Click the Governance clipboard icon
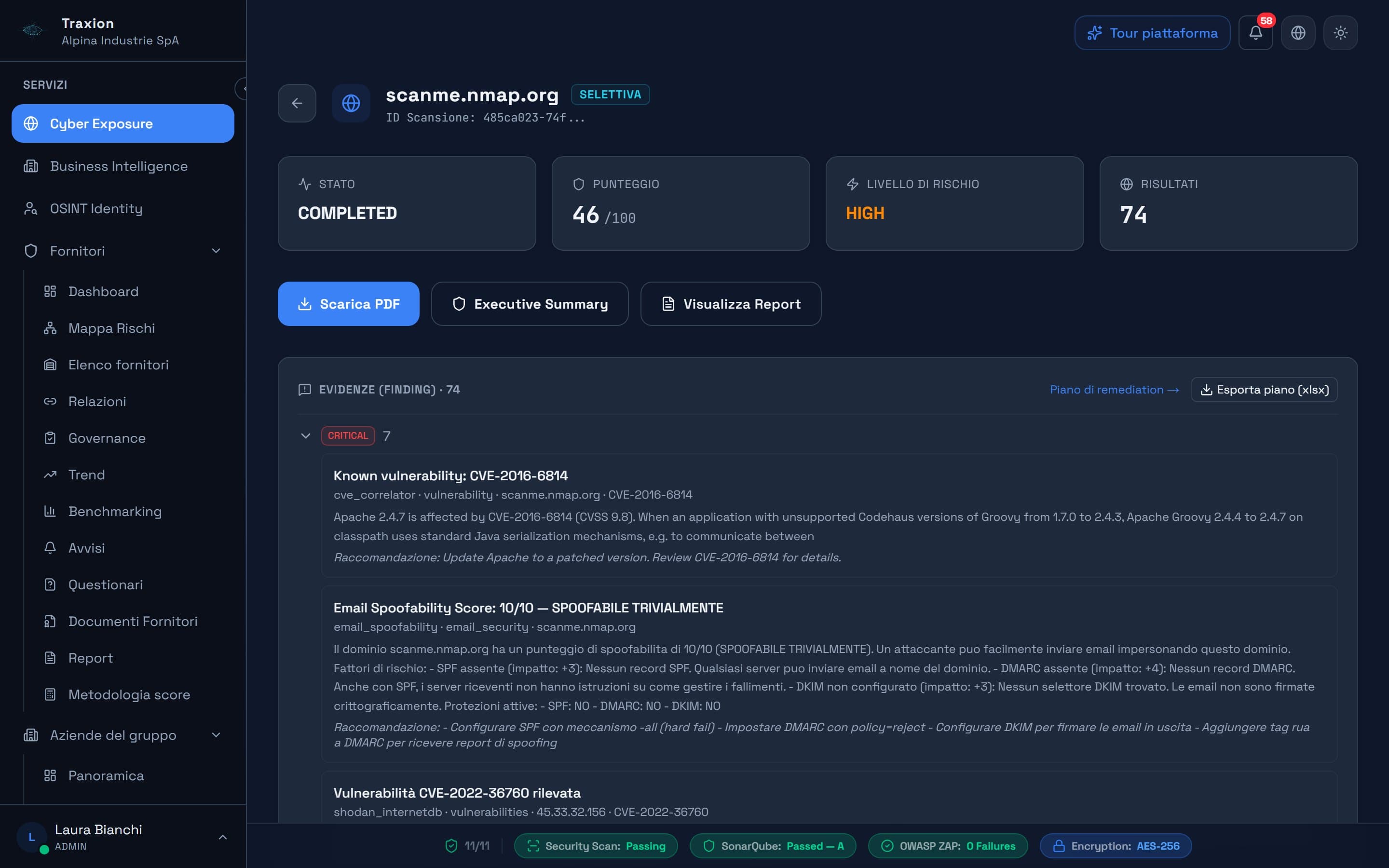Viewport: 1389px width, 868px height. (x=50, y=438)
